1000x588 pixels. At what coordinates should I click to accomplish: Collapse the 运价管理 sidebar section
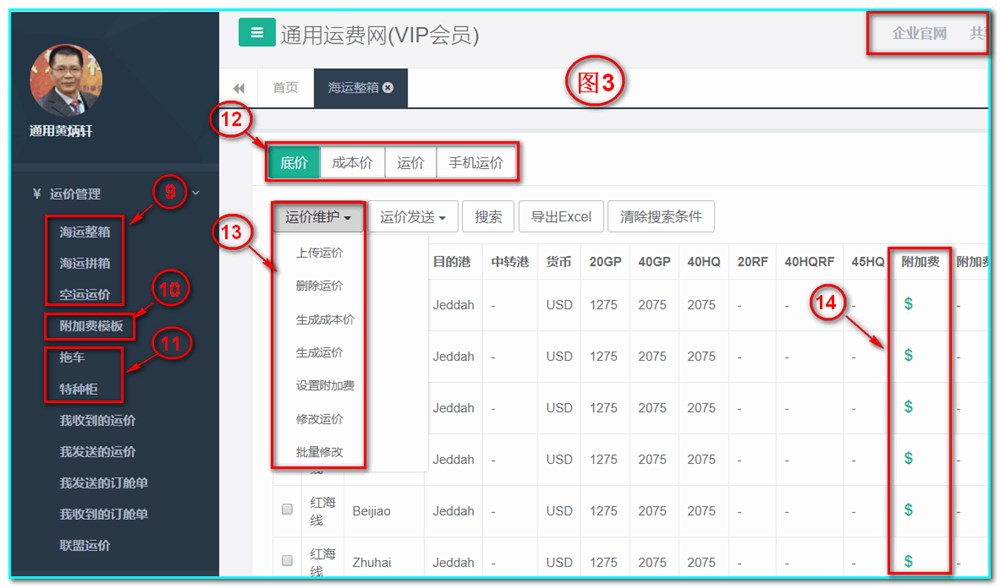click(195, 191)
